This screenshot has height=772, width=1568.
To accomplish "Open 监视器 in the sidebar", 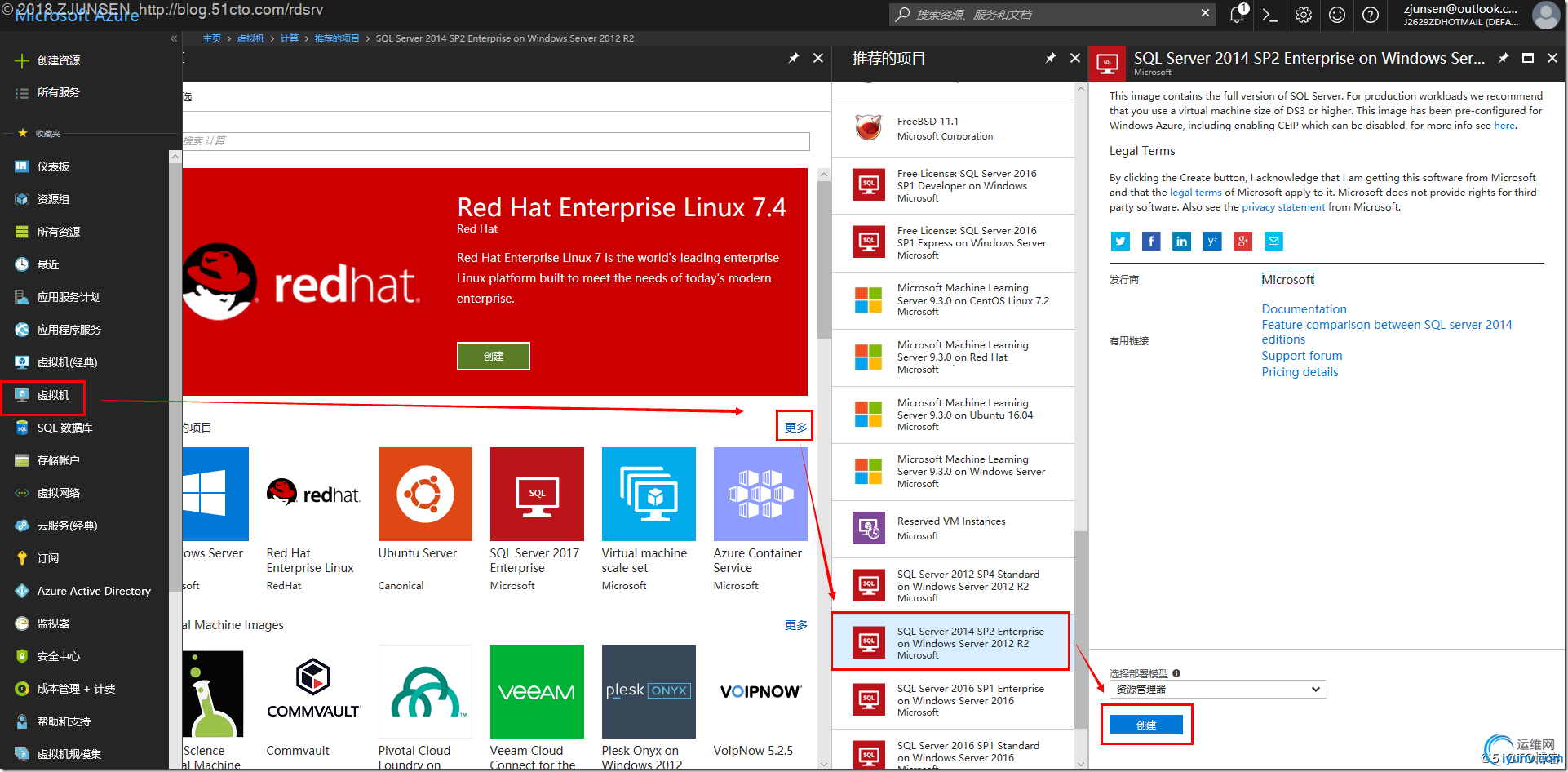I will point(53,623).
